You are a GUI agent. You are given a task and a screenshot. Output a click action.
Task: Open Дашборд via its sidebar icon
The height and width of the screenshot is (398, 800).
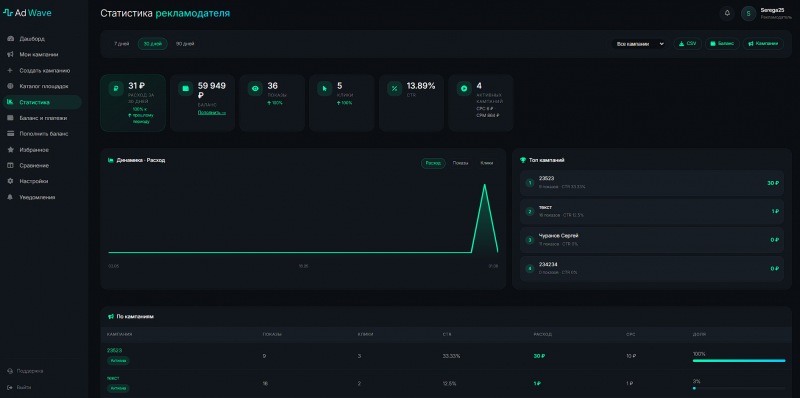(x=10, y=39)
